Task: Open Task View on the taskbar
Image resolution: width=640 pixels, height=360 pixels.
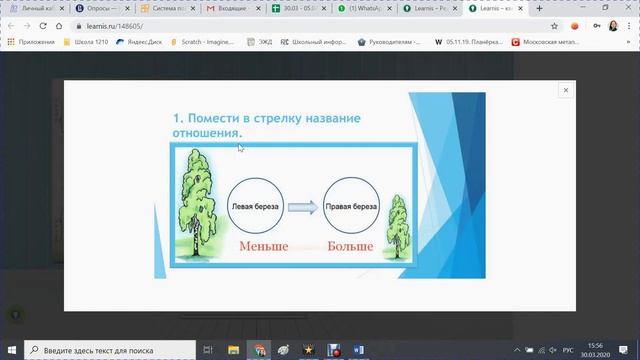Action: (x=208, y=350)
